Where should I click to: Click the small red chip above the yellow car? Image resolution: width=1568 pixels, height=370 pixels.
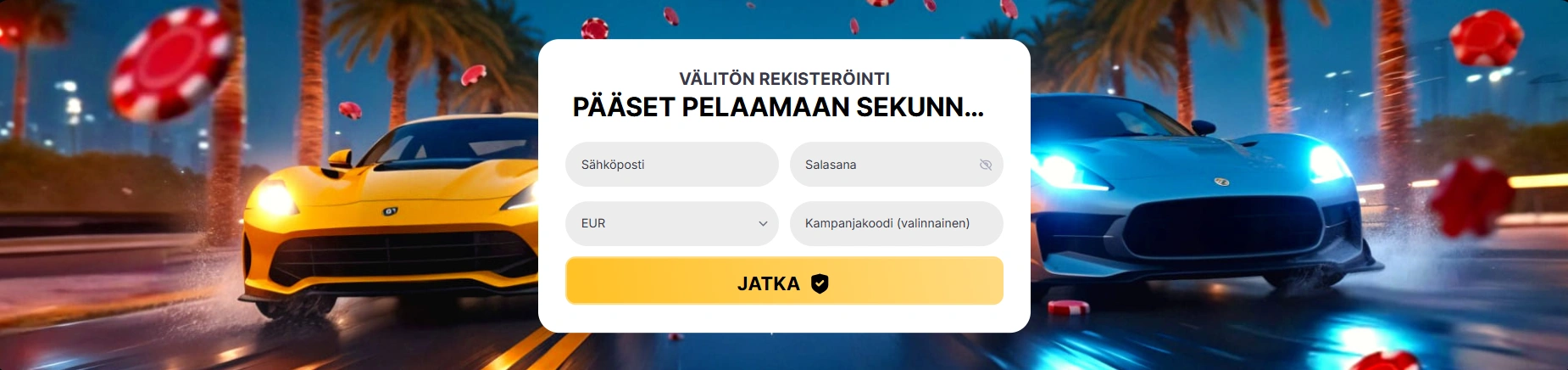click(350, 110)
